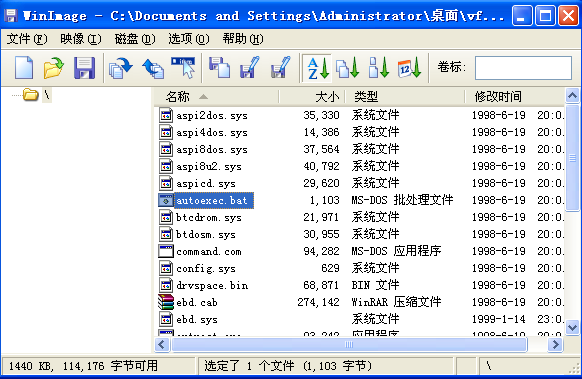Click the Inject files toolbar icon
This screenshot has width=582, height=379.
pos(219,68)
